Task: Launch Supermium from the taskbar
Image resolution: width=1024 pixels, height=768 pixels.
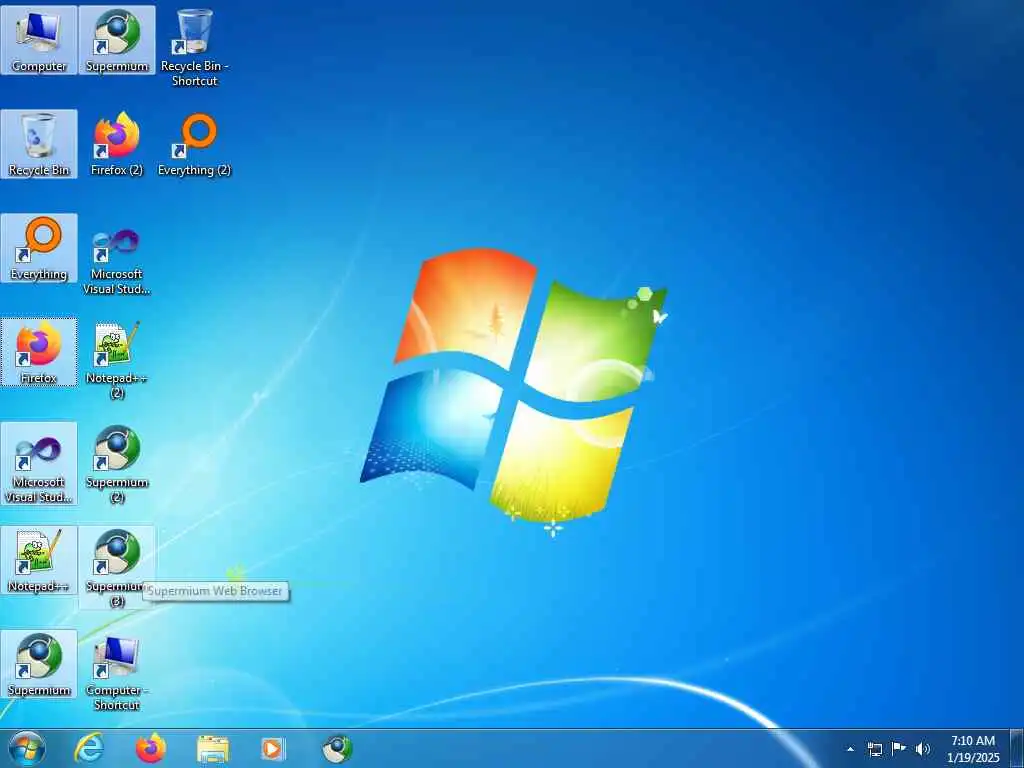Action: (337, 748)
